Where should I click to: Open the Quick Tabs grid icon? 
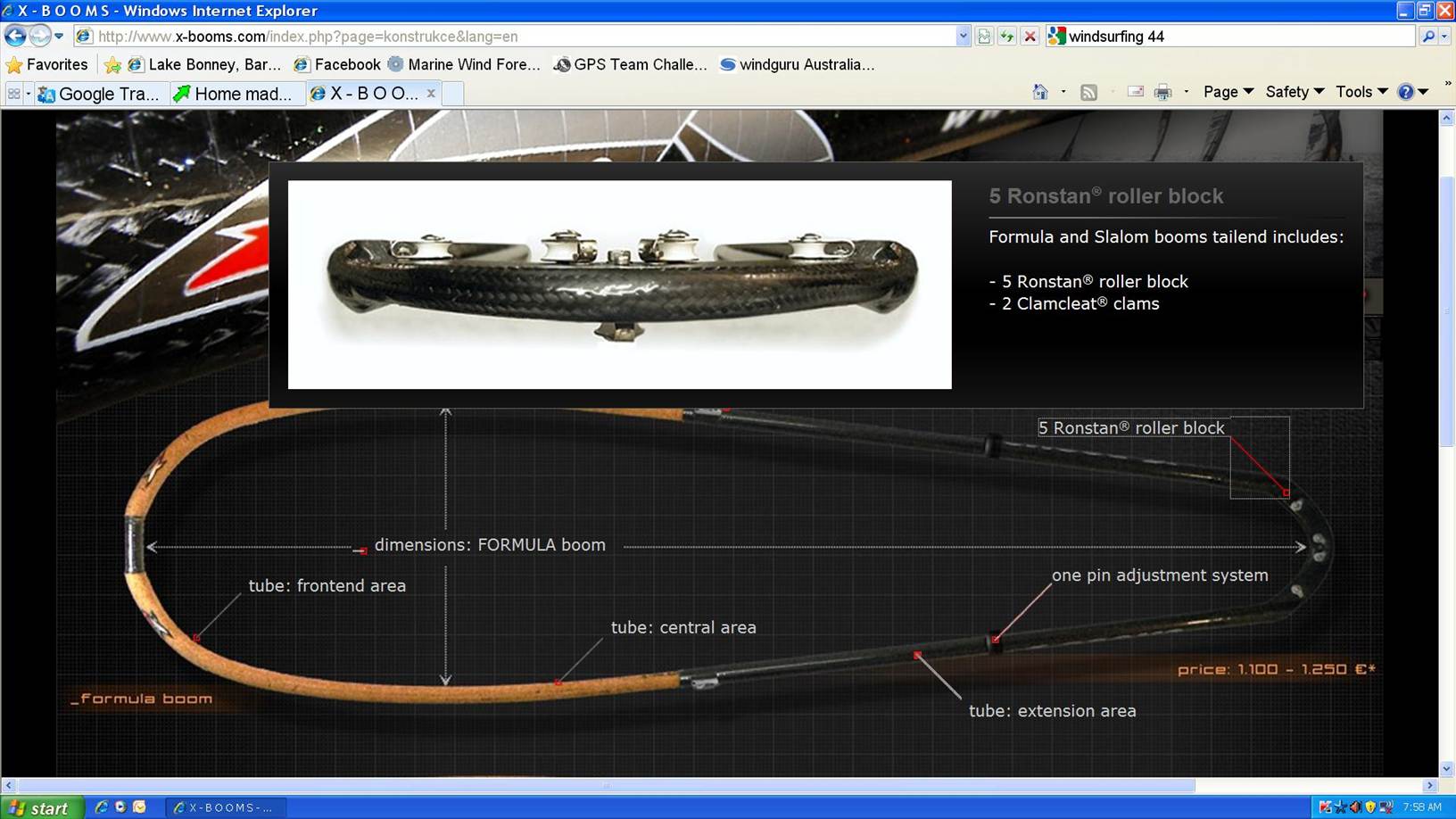pos(13,94)
